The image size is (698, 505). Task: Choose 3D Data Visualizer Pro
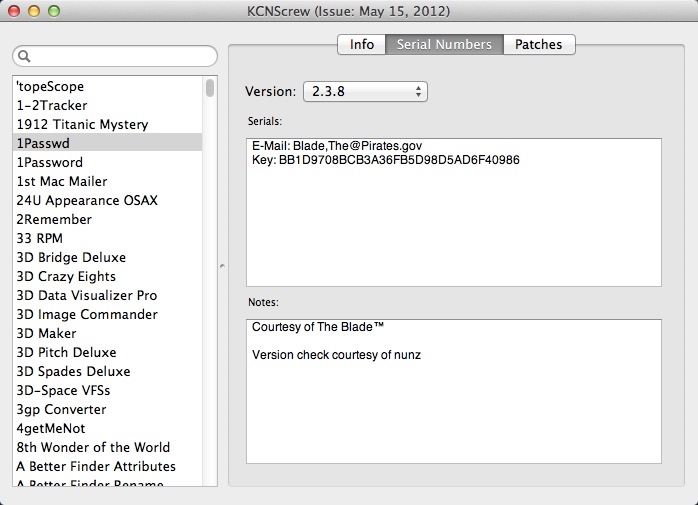click(x=107, y=295)
